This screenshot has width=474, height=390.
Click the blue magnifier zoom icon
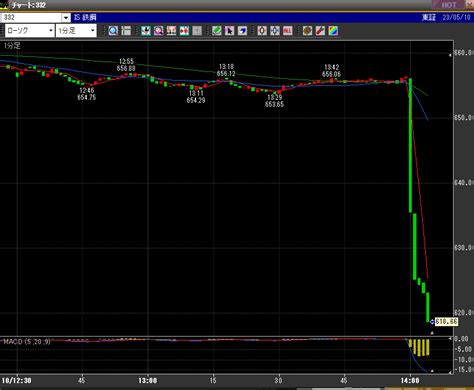[x=113, y=31]
